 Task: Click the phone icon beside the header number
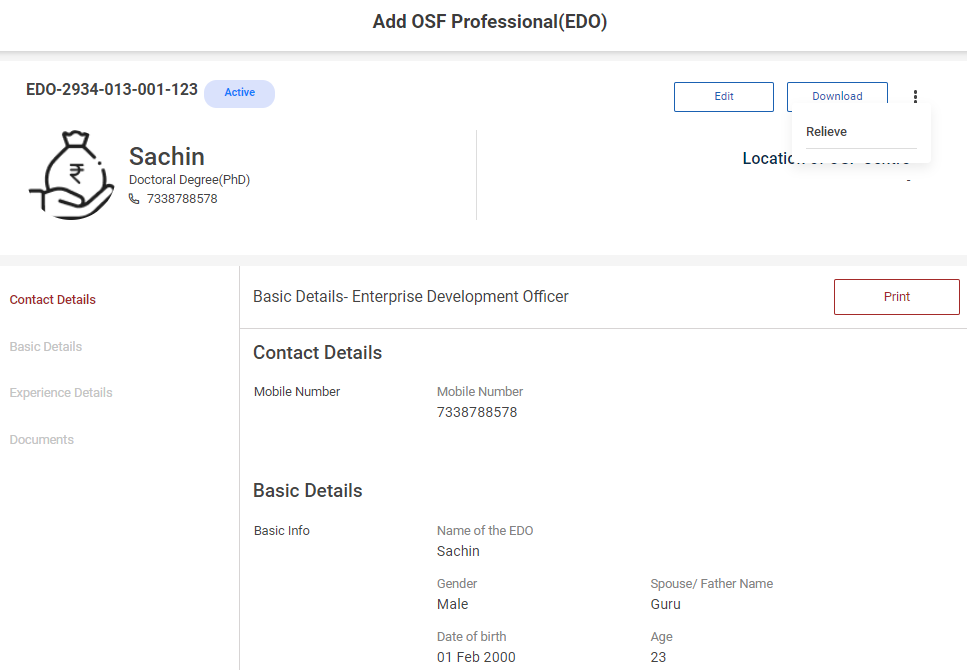135,199
